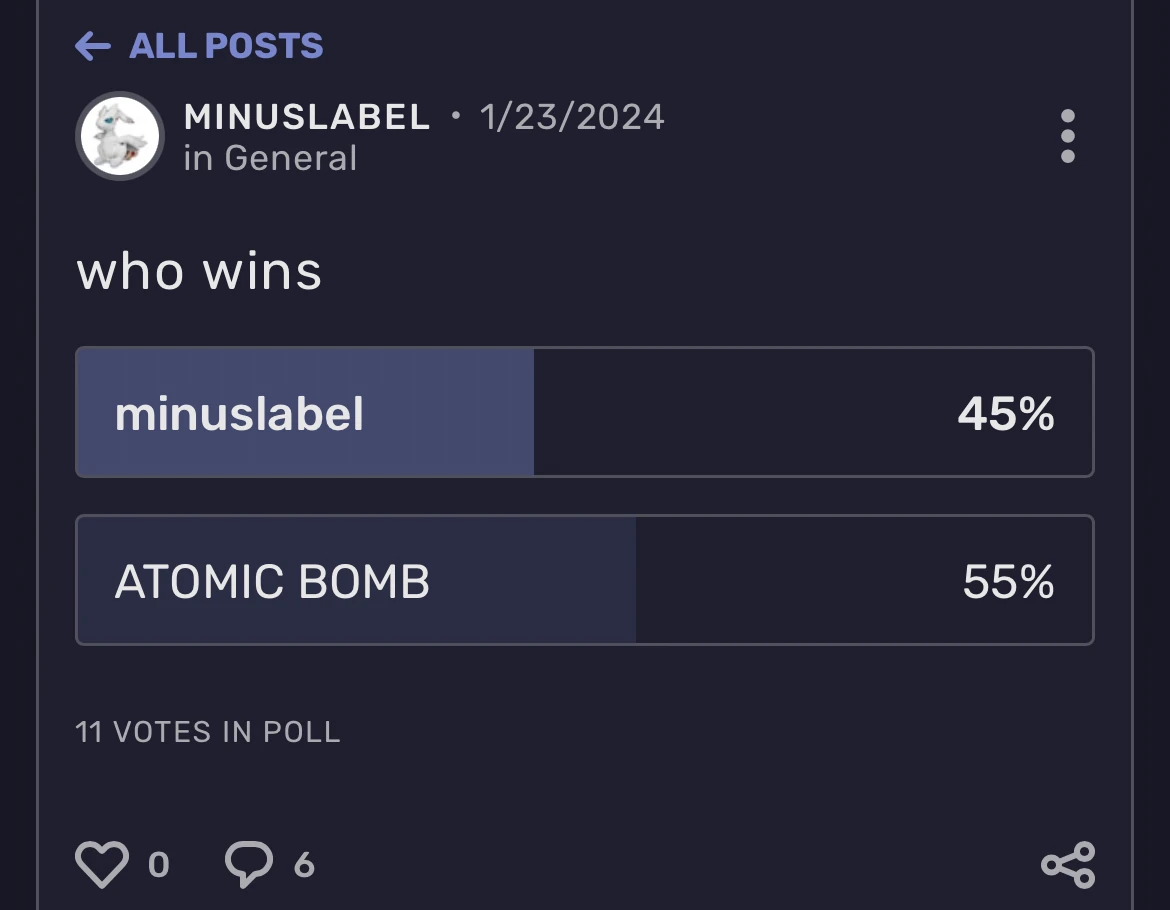Screen dimensions: 1170x910
Task: Click the MINUSLABEL username
Action: click(307, 117)
